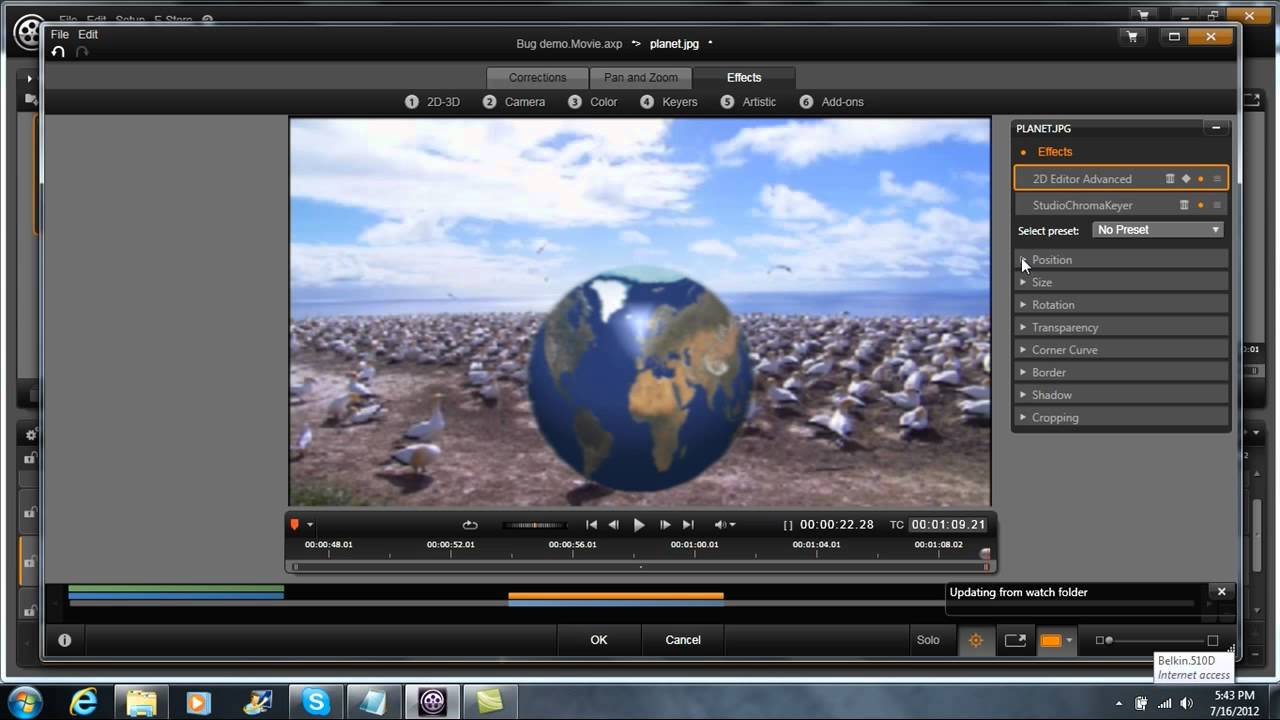Viewport: 1280px width, 720px height.
Task: Open the Artistic effects category
Action: click(x=748, y=102)
